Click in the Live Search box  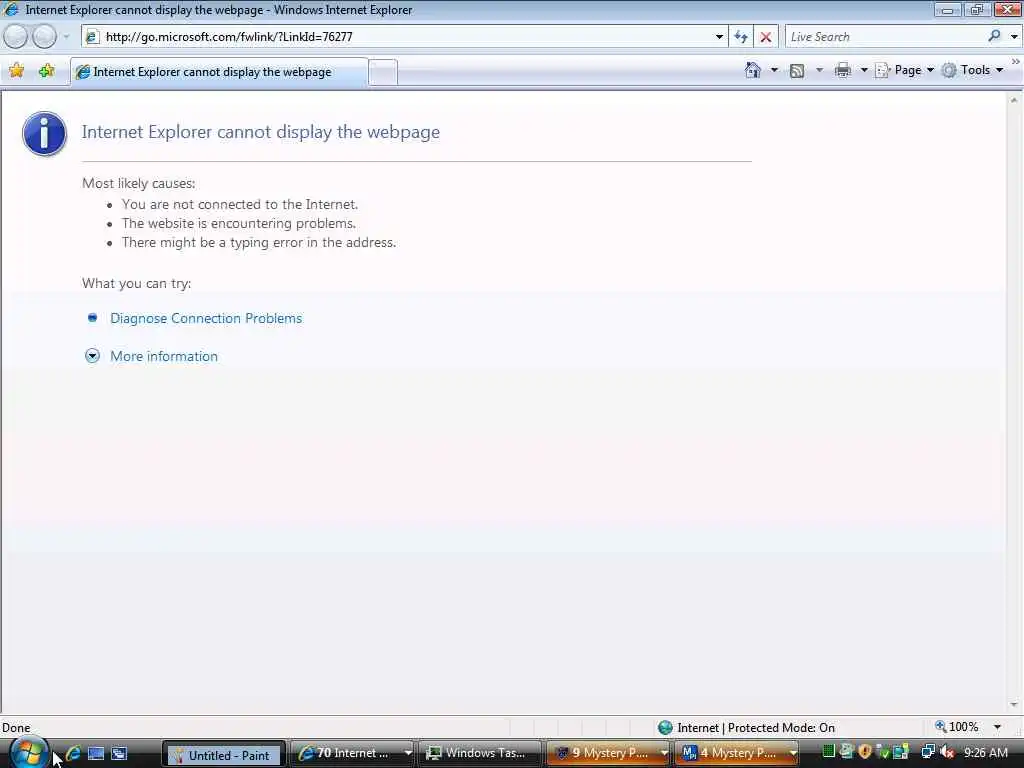tap(885, 37)
